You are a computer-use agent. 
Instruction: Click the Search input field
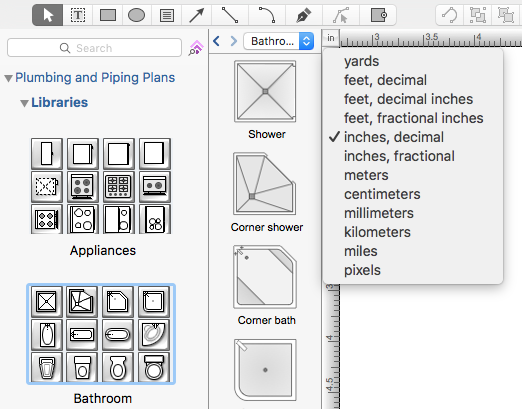(94, 48)
